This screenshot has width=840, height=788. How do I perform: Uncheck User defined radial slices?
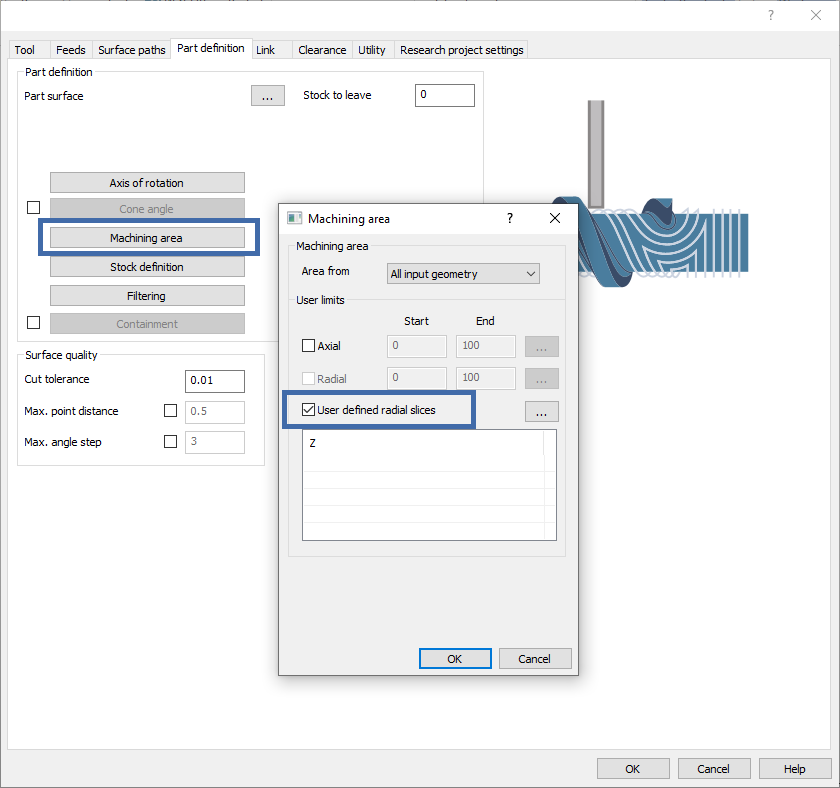coord(309,410)
